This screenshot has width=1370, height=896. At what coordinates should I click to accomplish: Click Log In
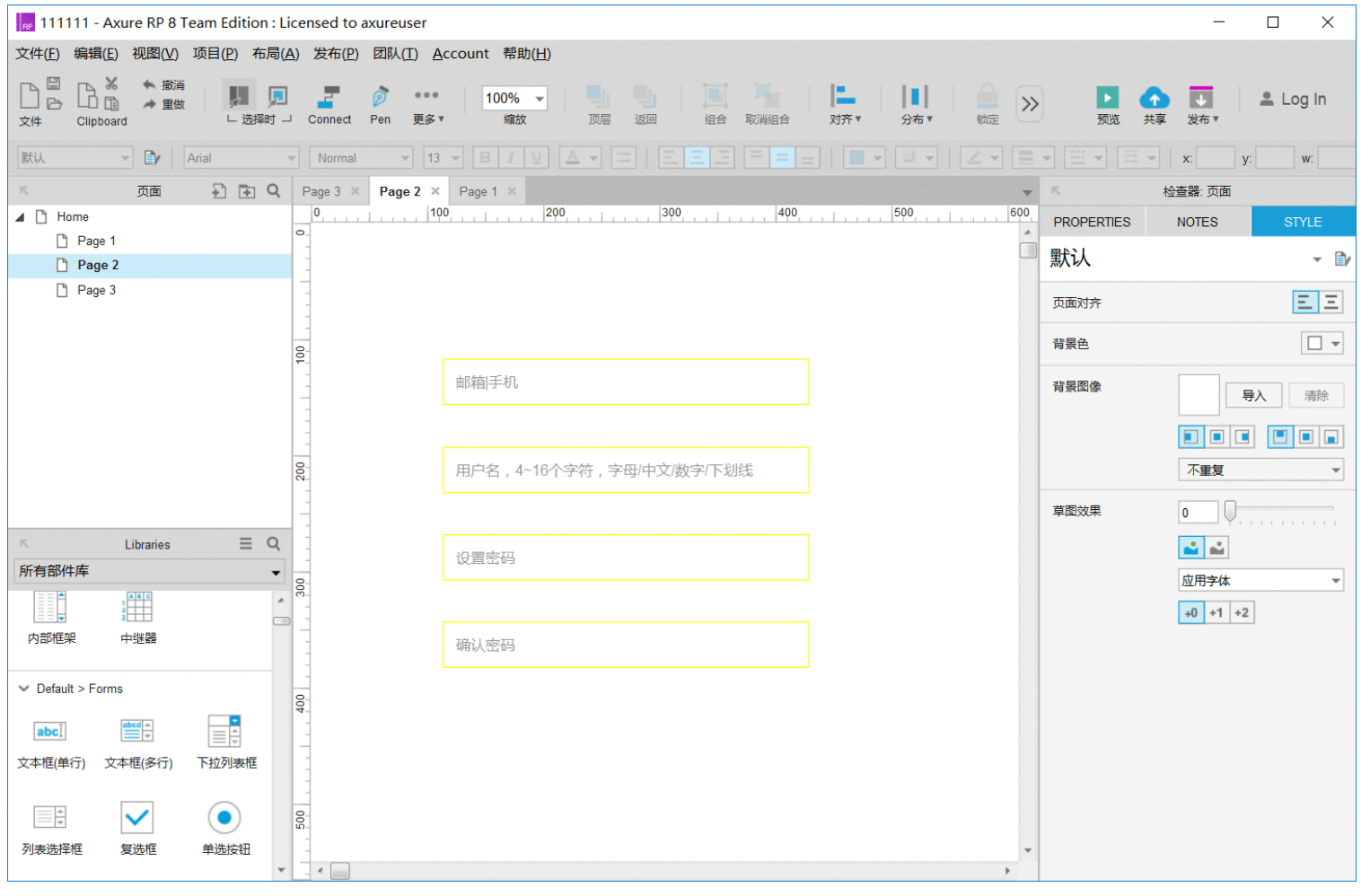1293,99
